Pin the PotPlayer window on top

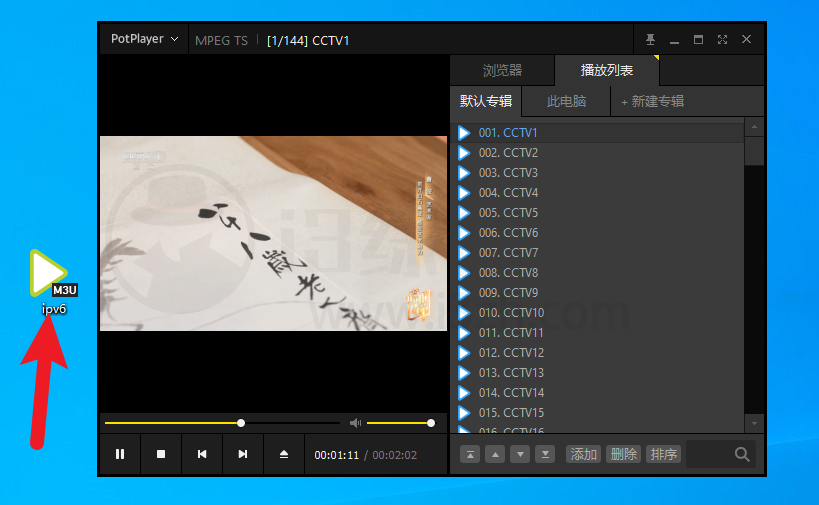pos(650,39)
